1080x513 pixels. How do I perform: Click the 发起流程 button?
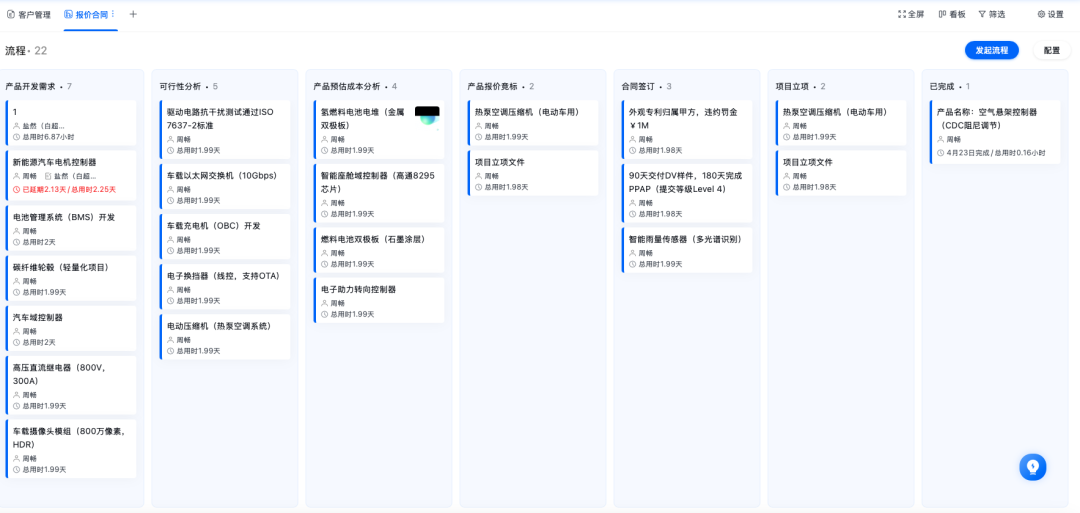[x=991, y=50]
